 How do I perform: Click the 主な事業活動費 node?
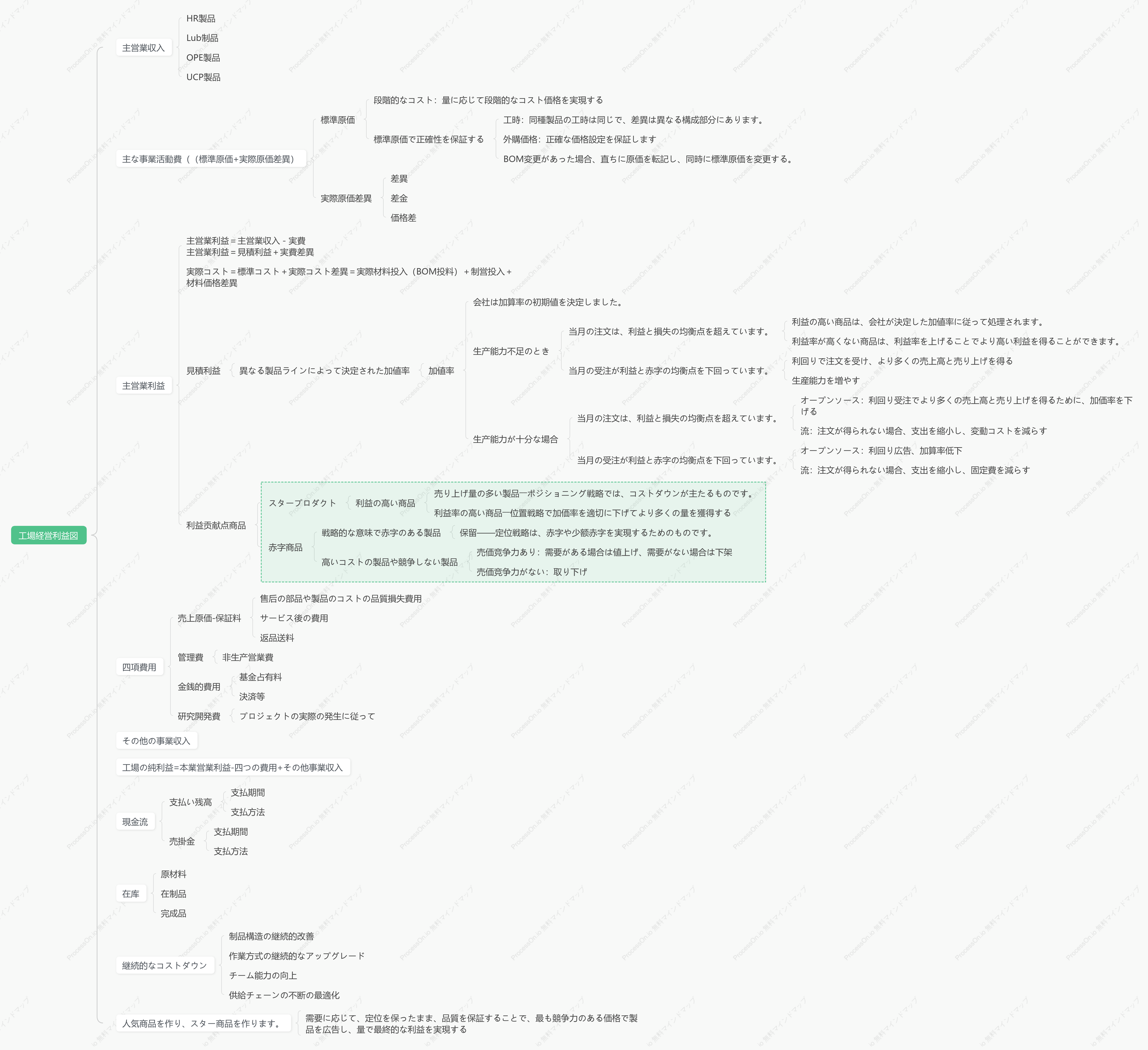[x=211, y=159]
